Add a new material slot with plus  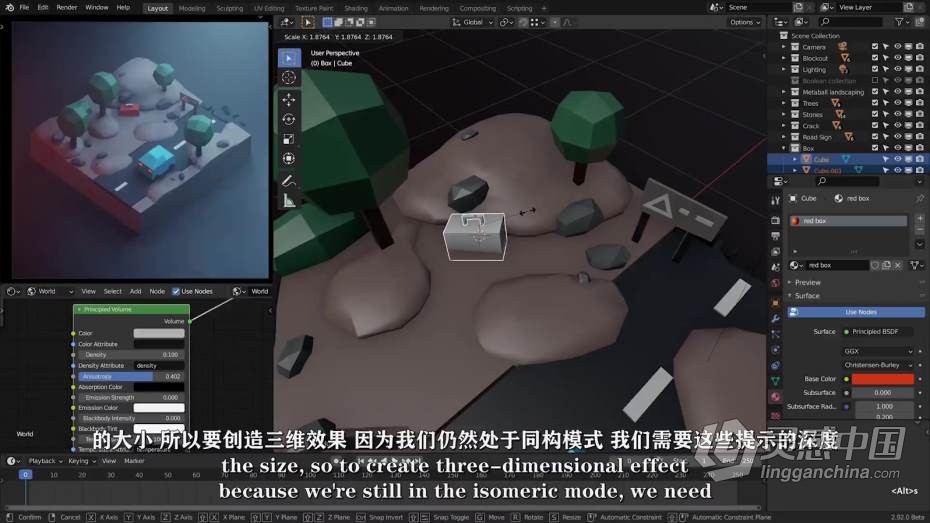coord(920,219)
